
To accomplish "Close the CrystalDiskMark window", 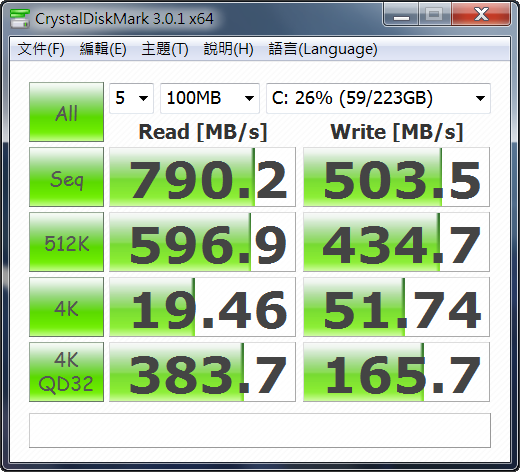I will tap(481, 15).
